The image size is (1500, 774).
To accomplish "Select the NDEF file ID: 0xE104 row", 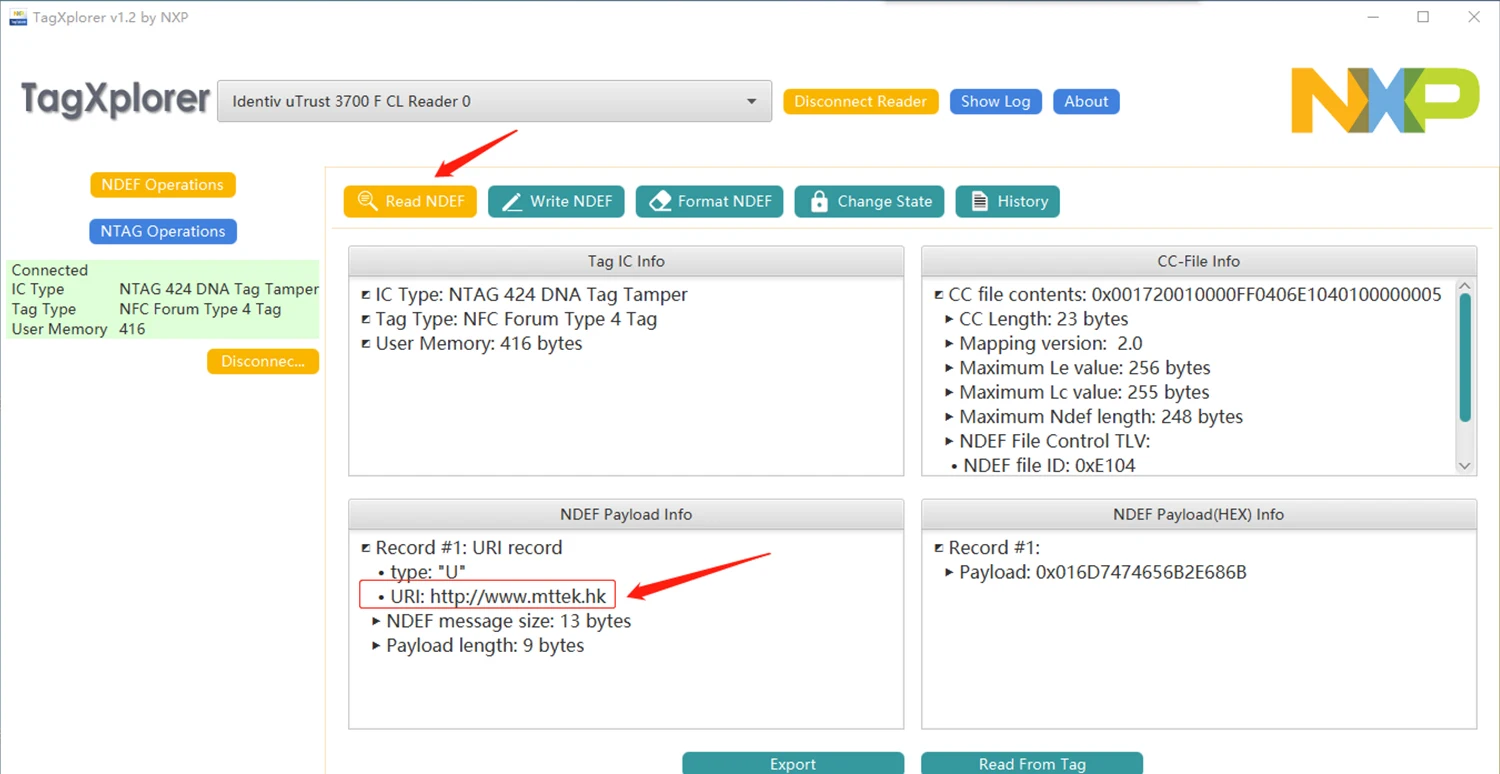I will (x=1042, y=465).
